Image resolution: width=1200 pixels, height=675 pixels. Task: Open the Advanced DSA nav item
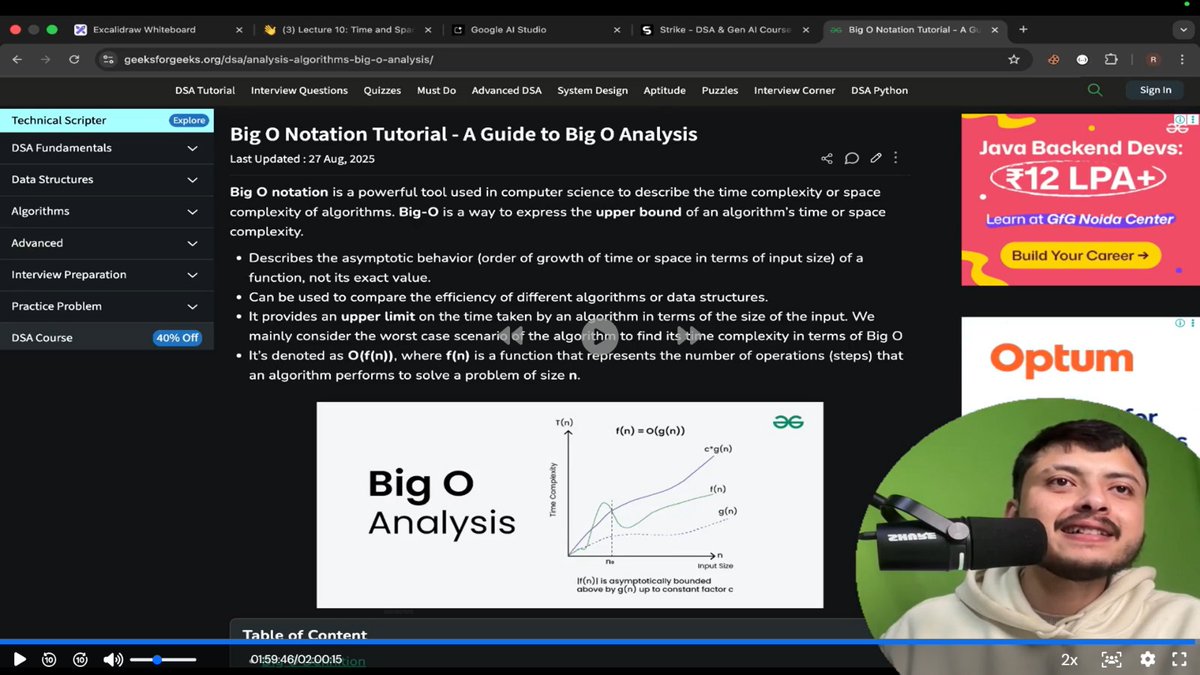click(x=506, y=90)
